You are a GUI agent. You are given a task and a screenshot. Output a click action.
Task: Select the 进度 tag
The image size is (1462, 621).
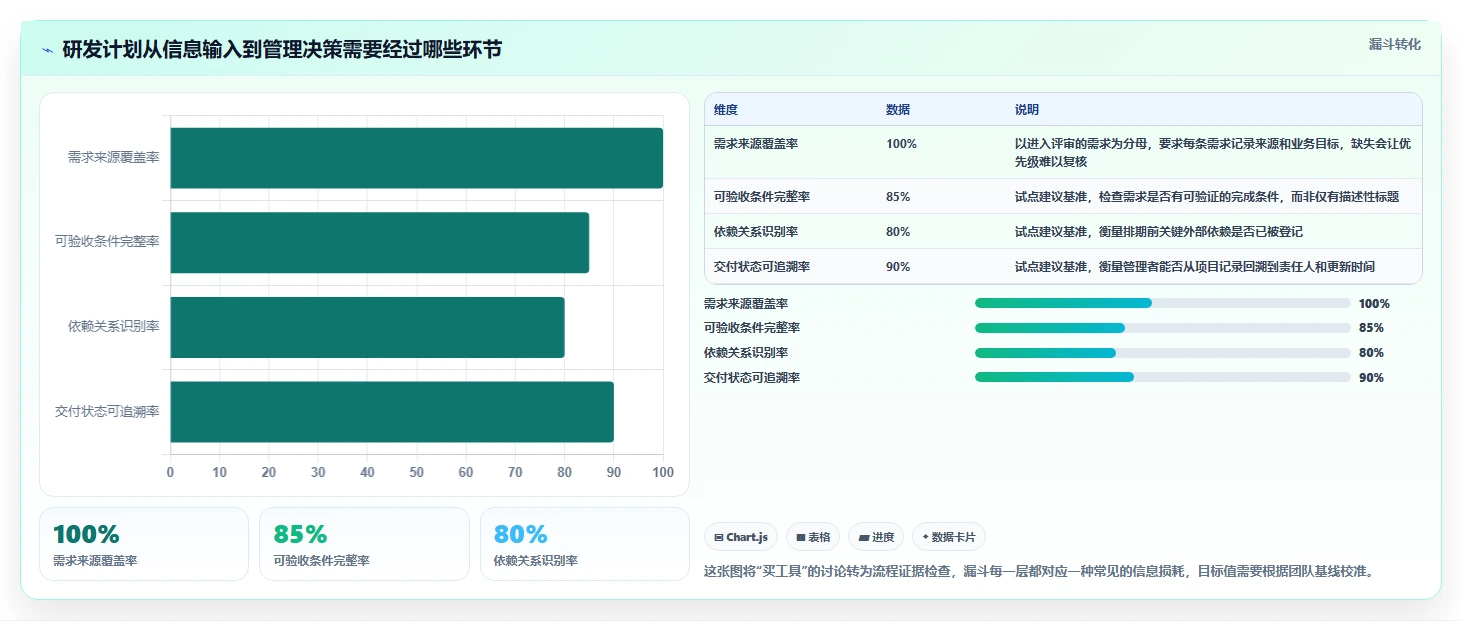(x=876, y=537)
